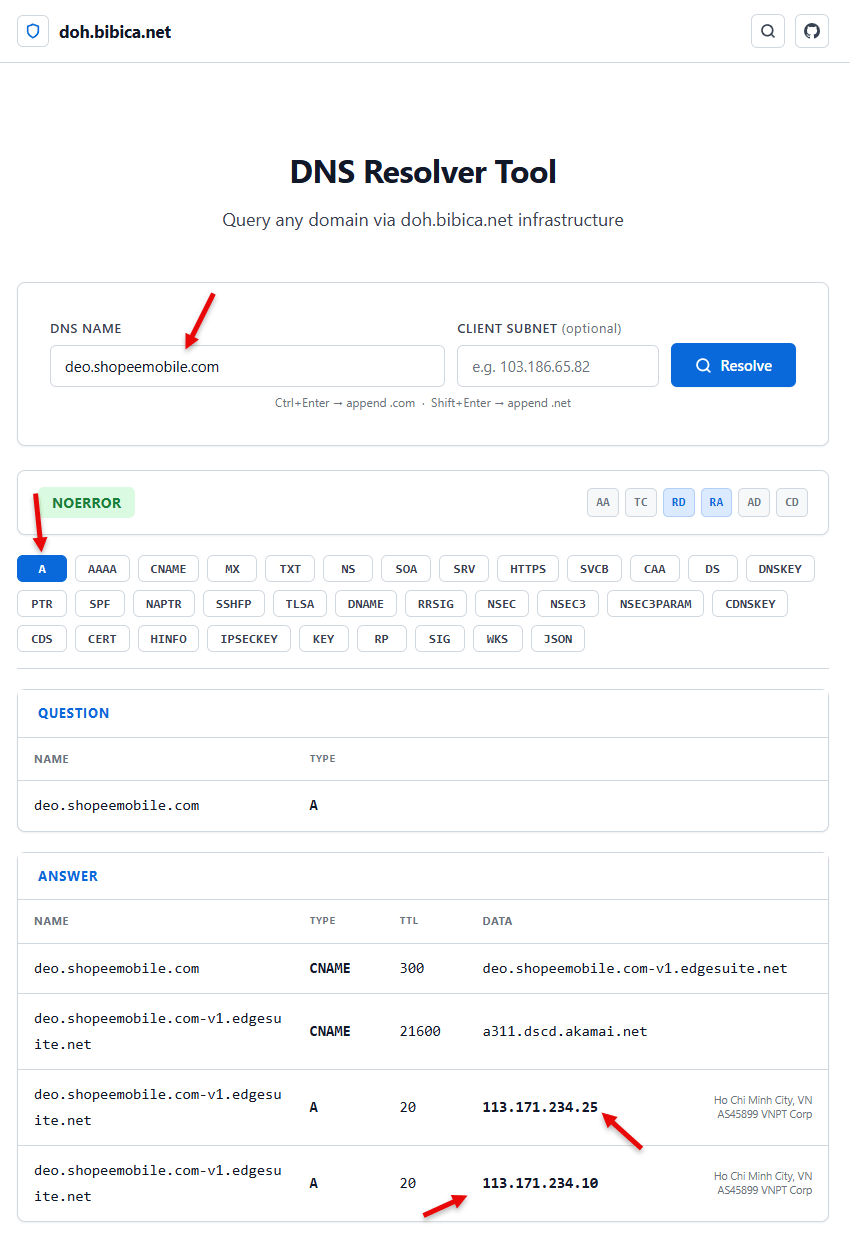Pick the DNSKEY record type

[x=780, y=569]
